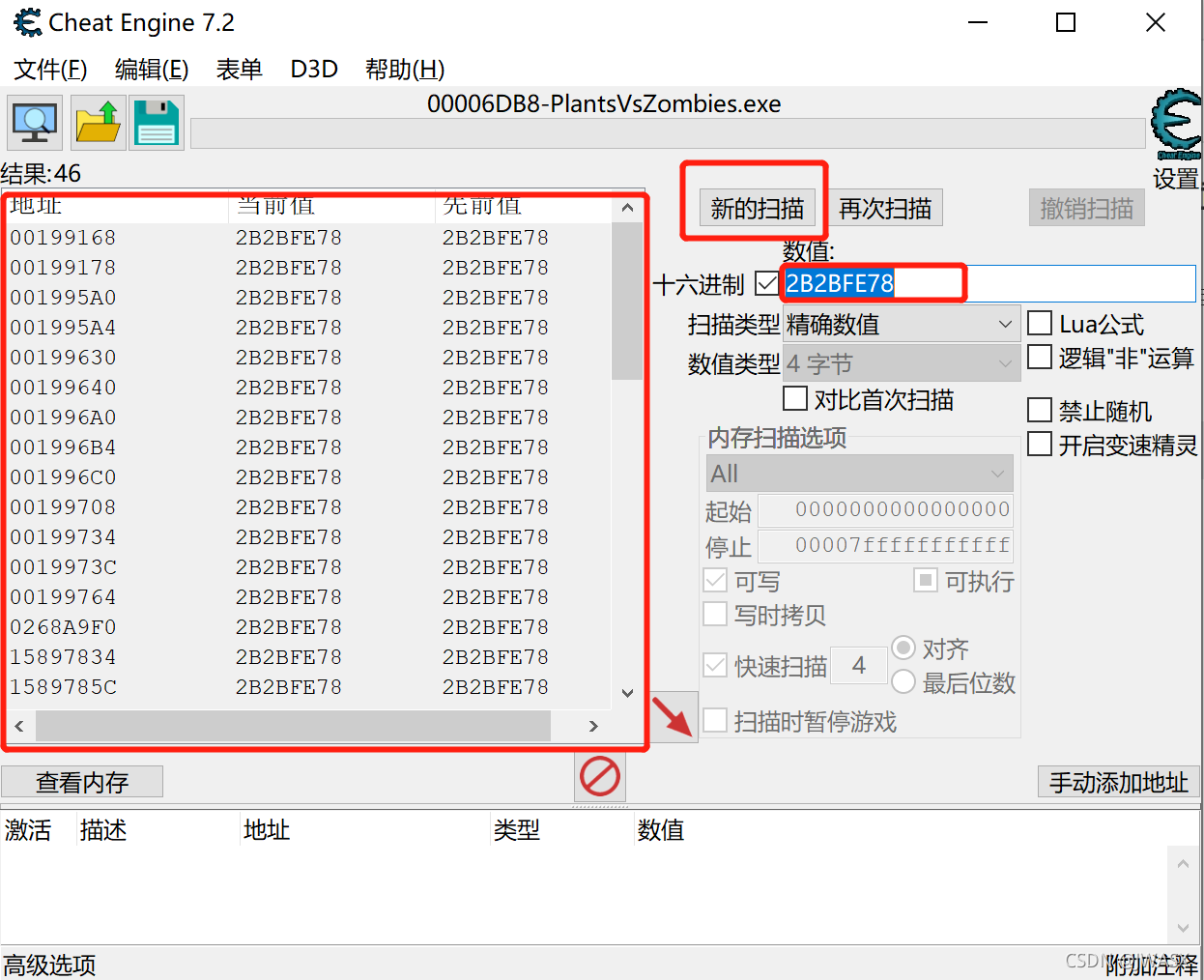1204x980 pixels.
Task: Check 对比首次扫描 option
Action: pyautogui.click(x=795, y=398)
